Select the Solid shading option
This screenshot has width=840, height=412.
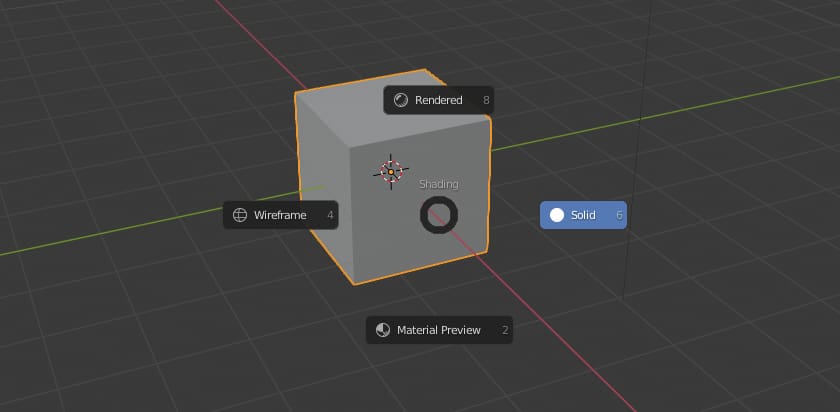pyautogui.click(x=583, y=215)
